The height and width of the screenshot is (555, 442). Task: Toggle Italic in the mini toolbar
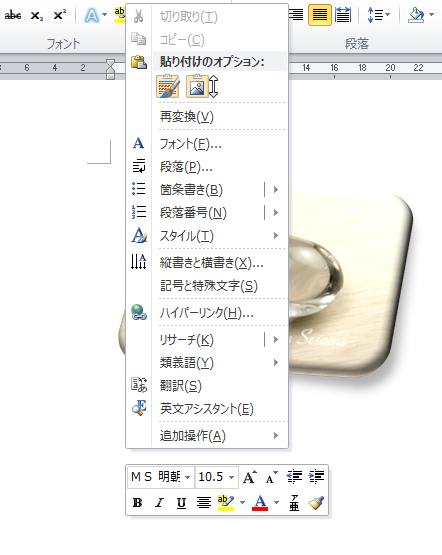pos(159,502)
